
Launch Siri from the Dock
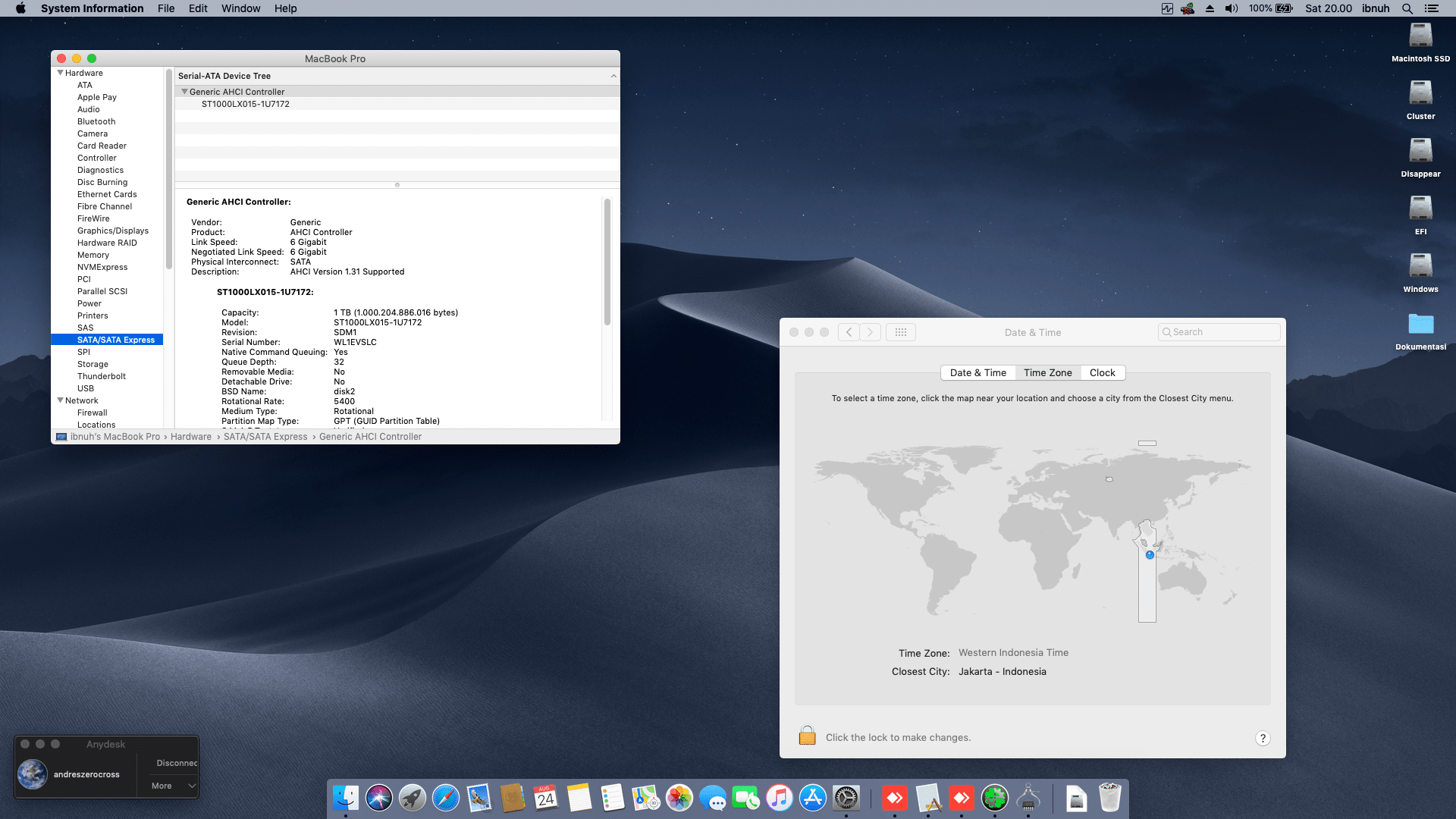[379, 798]
